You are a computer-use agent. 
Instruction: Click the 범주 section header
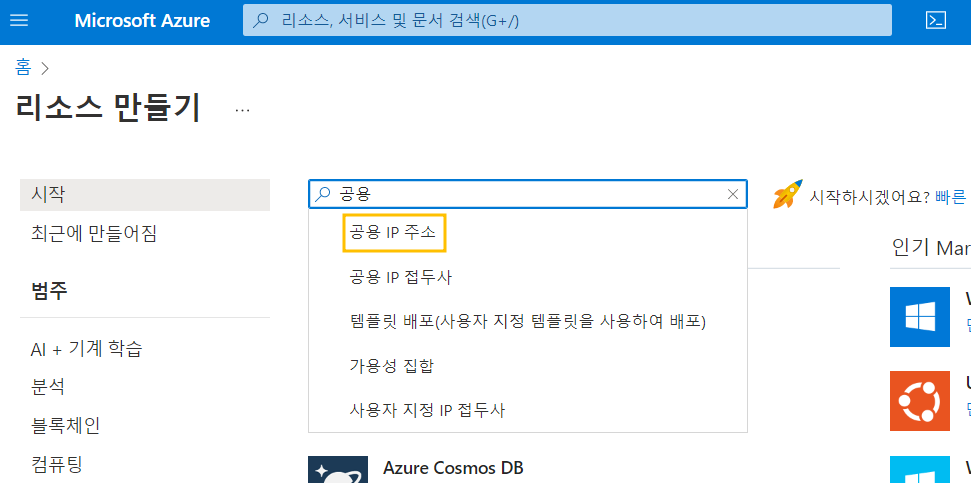tap(49, 290)
